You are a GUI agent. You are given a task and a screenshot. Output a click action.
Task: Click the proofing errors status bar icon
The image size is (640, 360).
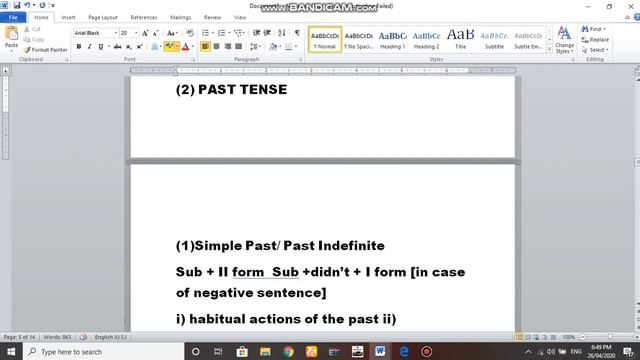(x=83, y=337)
